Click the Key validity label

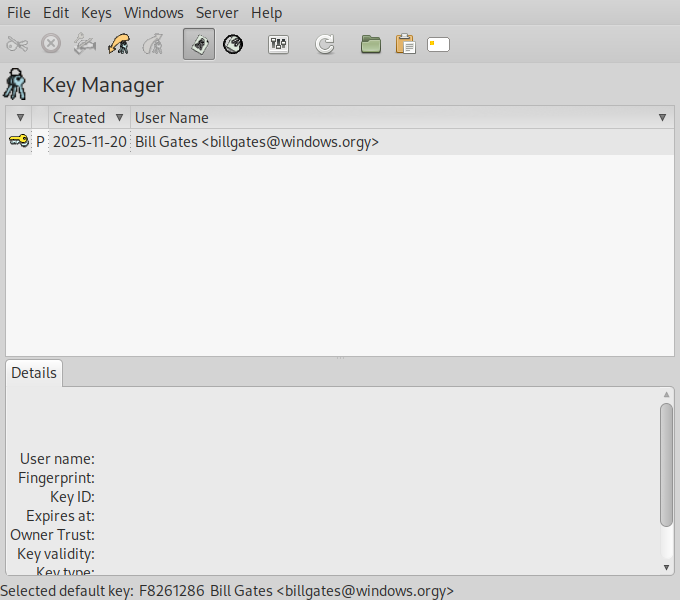[56, 554]
